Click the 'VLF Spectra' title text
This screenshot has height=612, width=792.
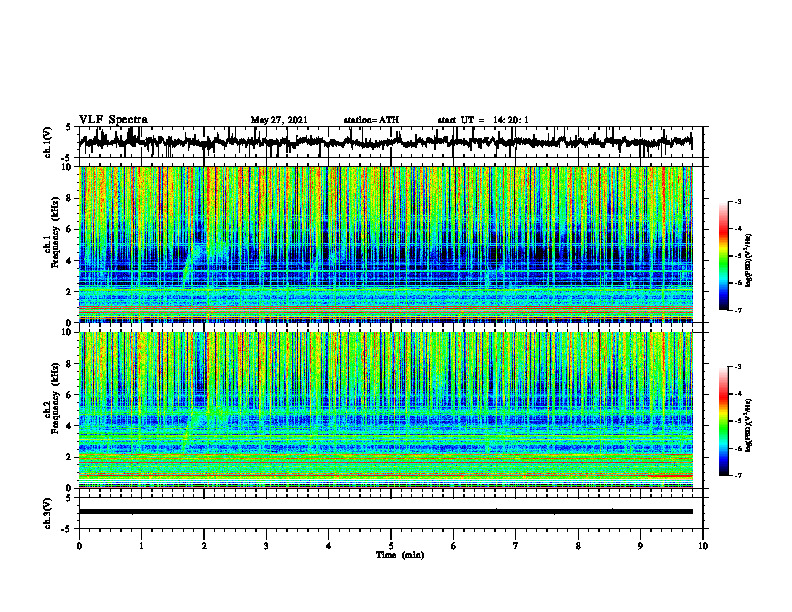[113, 120]
